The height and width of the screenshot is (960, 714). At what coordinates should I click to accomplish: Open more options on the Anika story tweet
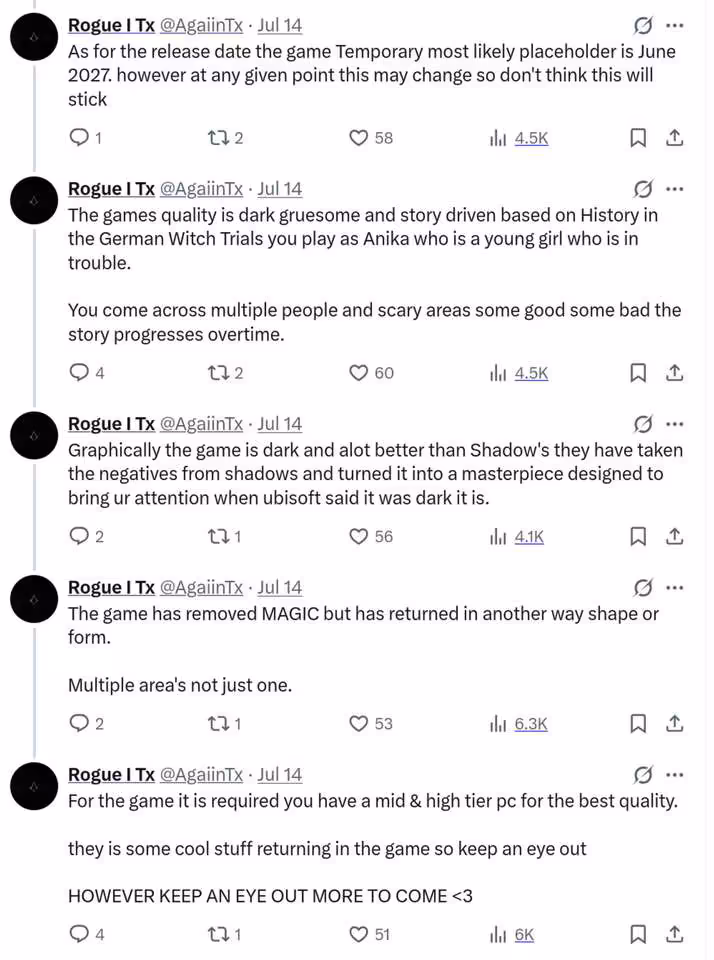pyautogui.click(x=674, y=189)
